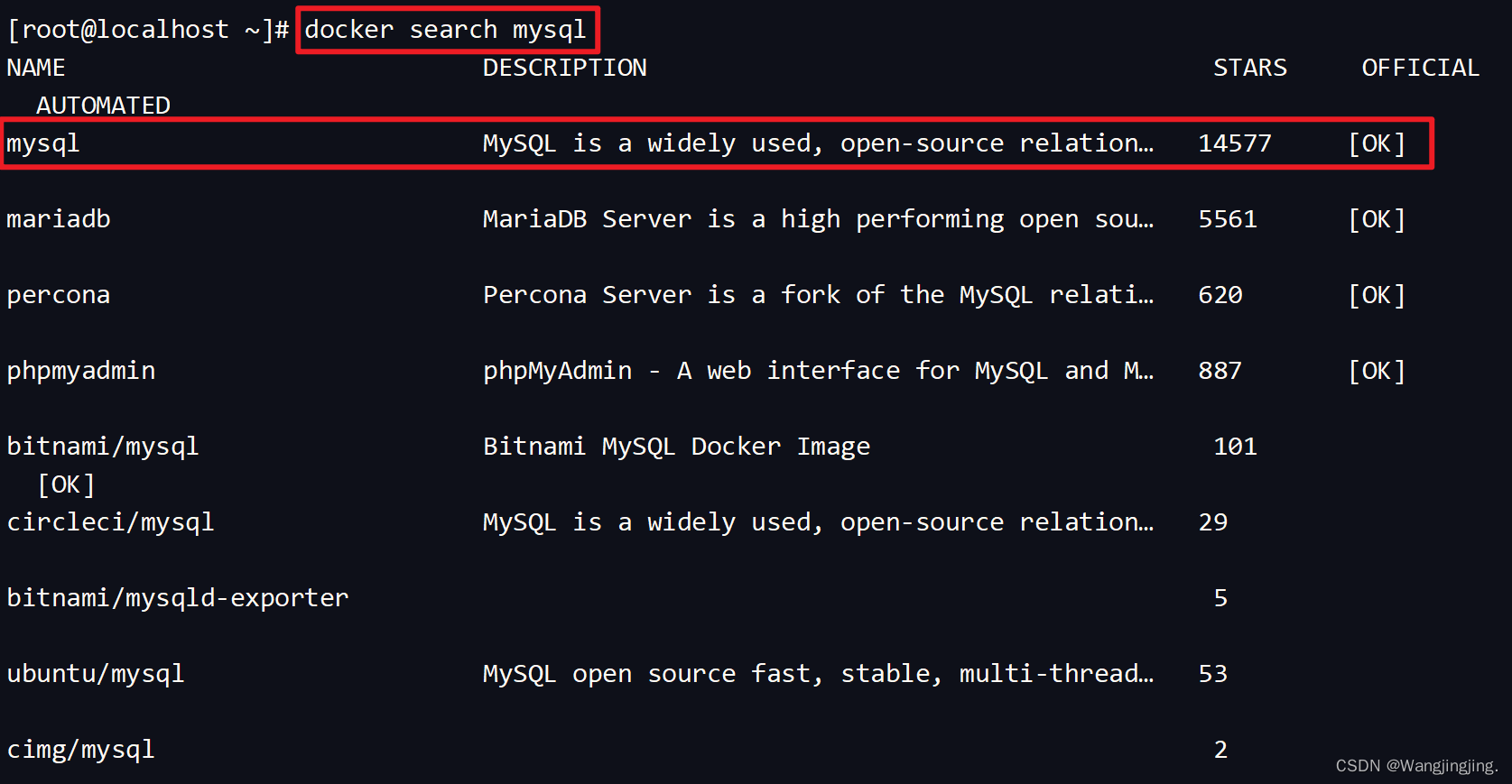1512x784 pixels.
Task: Click the 5 stars value for mysqld-exporter
Action: pos(1220,598)
